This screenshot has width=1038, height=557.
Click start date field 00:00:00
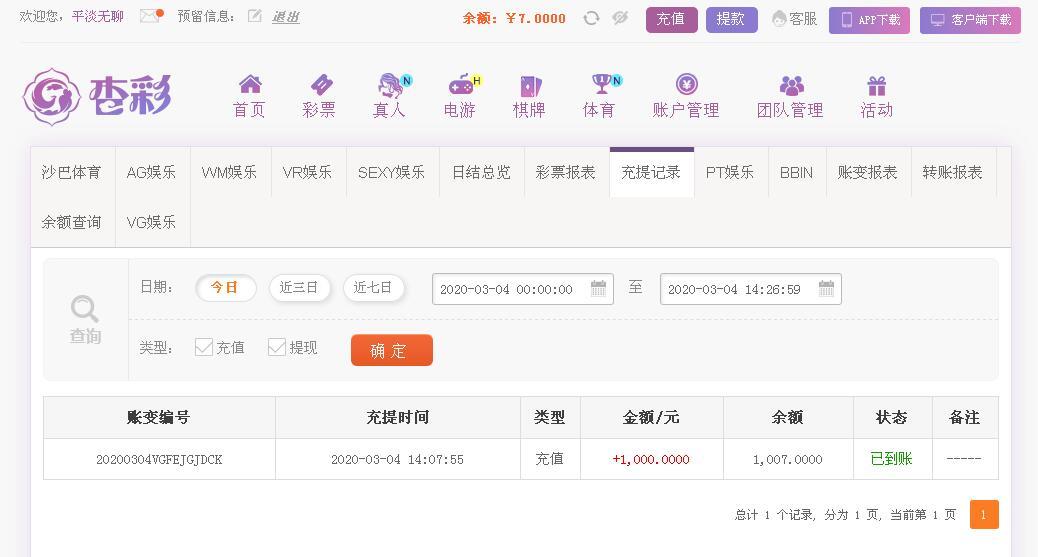point(522,289)
